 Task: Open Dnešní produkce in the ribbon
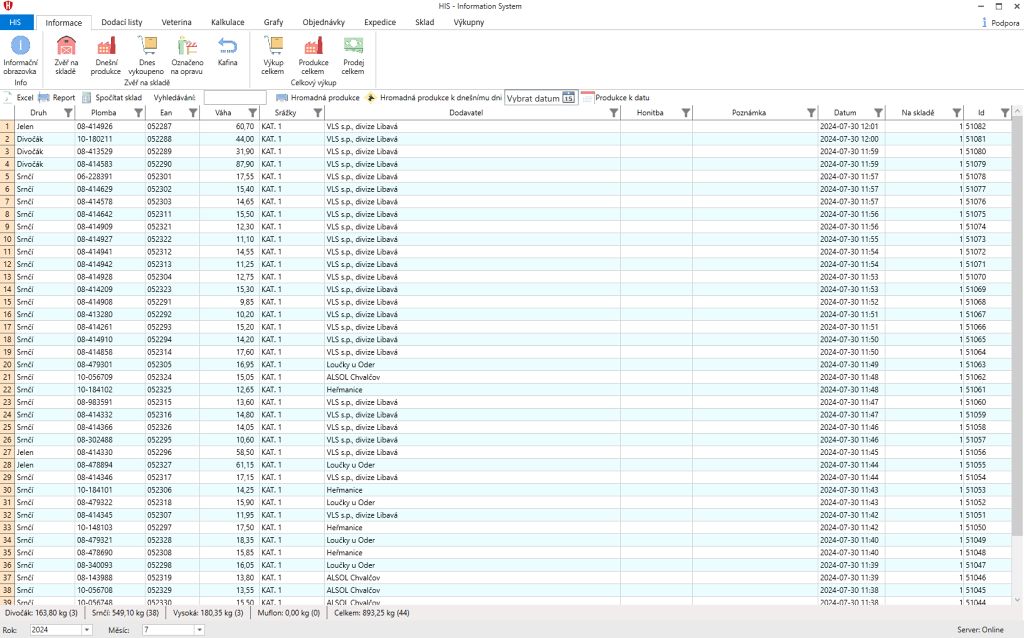click(105, 46)
